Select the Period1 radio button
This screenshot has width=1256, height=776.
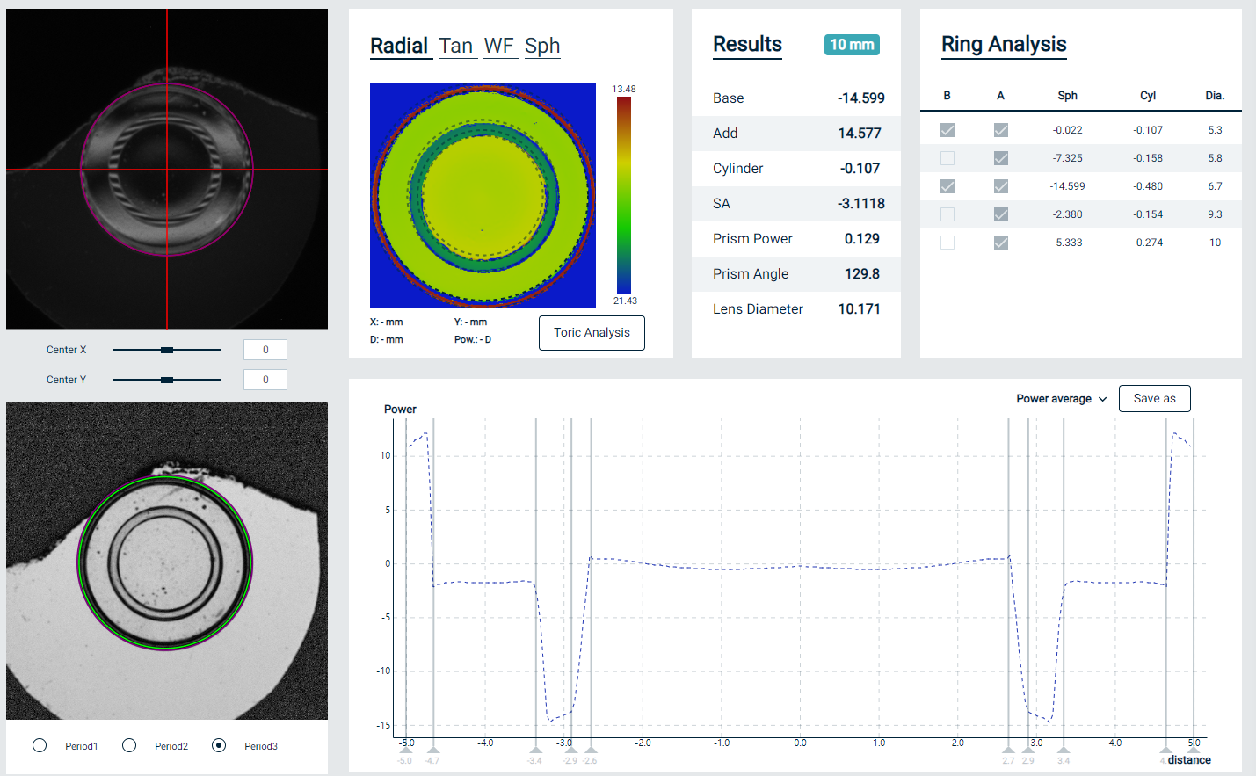[40, 745]
